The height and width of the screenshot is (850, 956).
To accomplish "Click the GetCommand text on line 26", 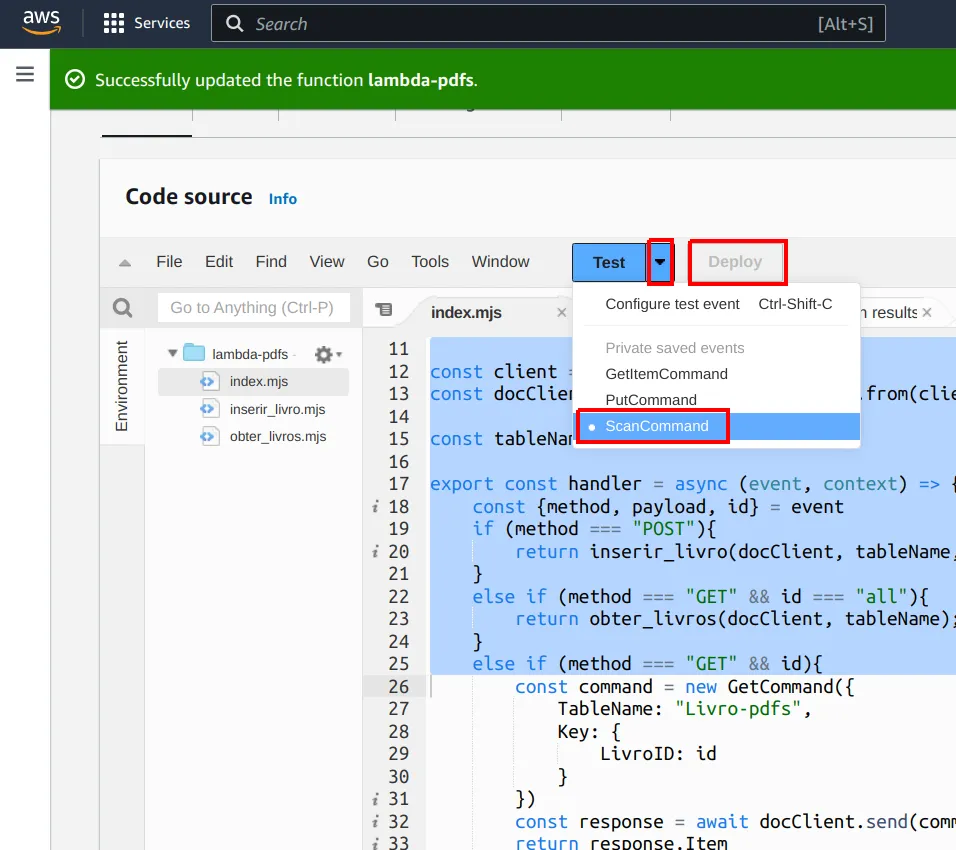I will (780, 687).
